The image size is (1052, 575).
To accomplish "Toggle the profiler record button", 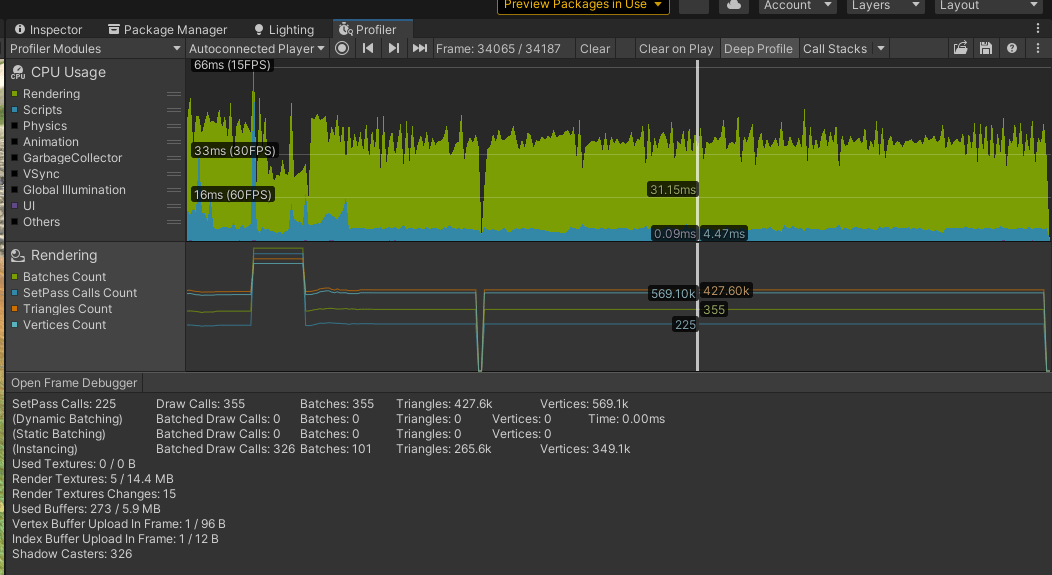I will pos(343,48).
